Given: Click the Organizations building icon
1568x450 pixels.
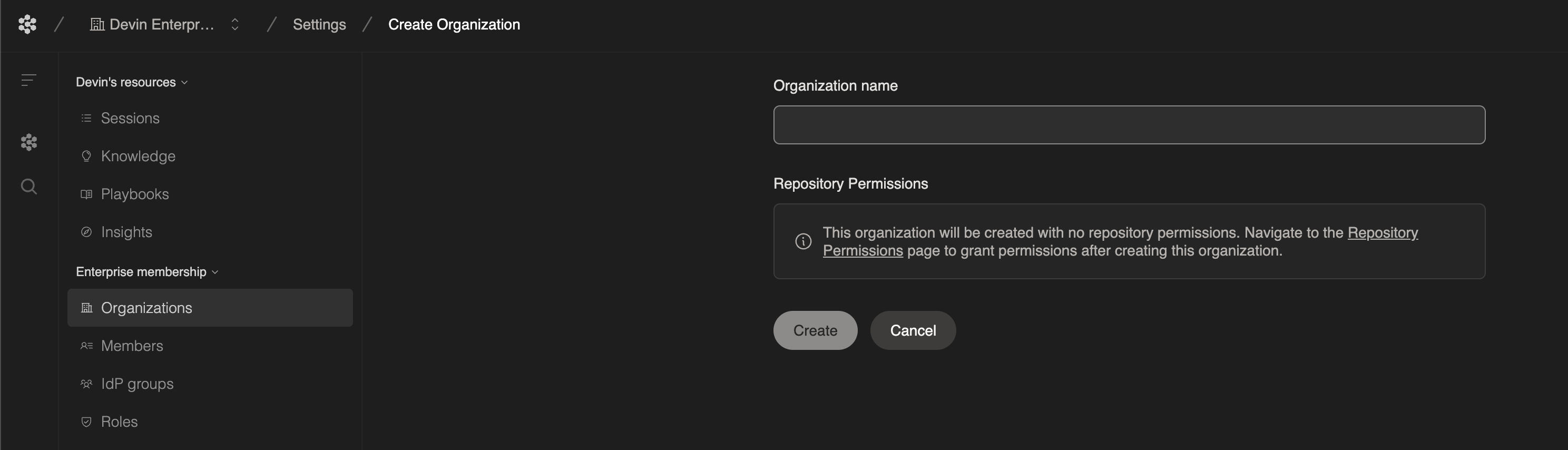Looking at the screenshot, I should point(86,308).
